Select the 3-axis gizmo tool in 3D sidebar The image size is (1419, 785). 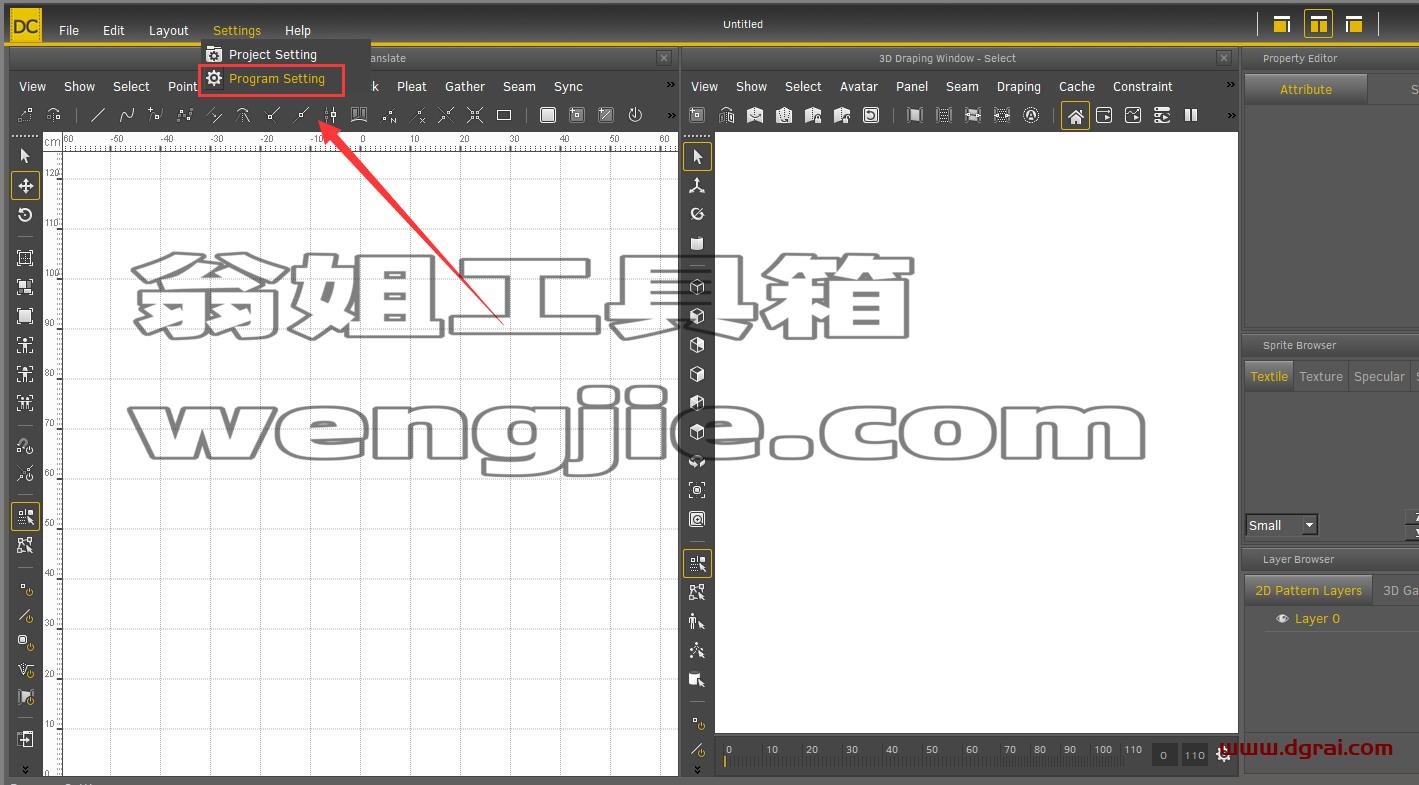pyautogui.click(x=697, y=185)
